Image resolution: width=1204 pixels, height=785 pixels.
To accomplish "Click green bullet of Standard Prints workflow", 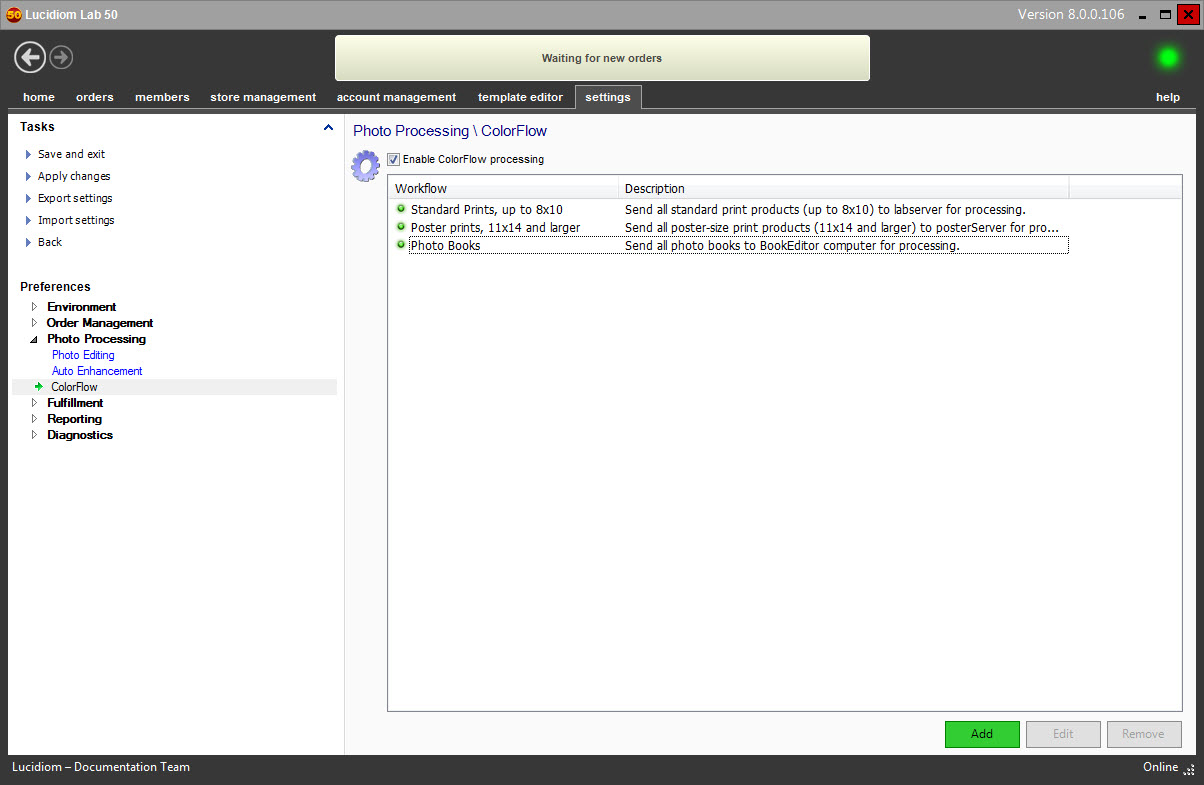I will click(x=401, y=209).
